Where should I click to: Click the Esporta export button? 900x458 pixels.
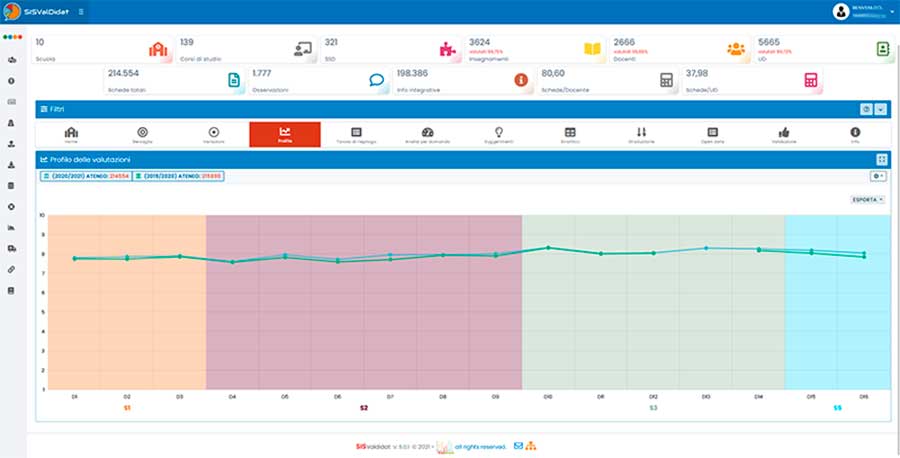tap(866, 200)
